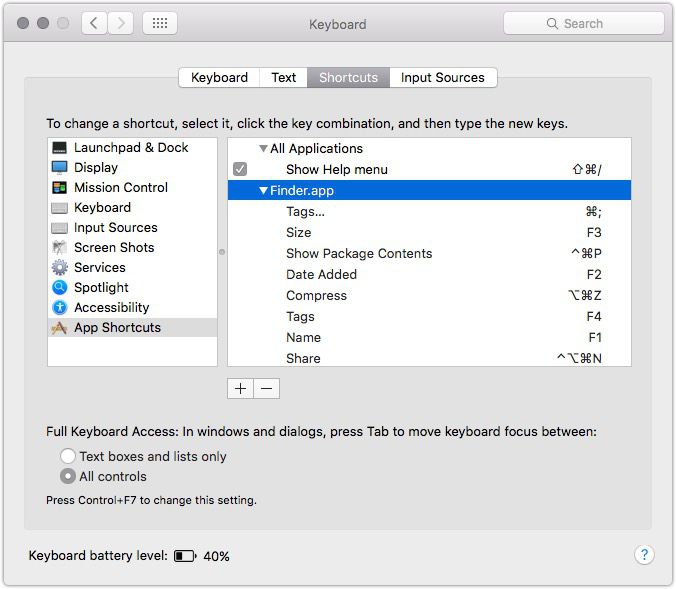676x589 pixels.
Task: Select Display category label
Action: (x=96, y=168)
